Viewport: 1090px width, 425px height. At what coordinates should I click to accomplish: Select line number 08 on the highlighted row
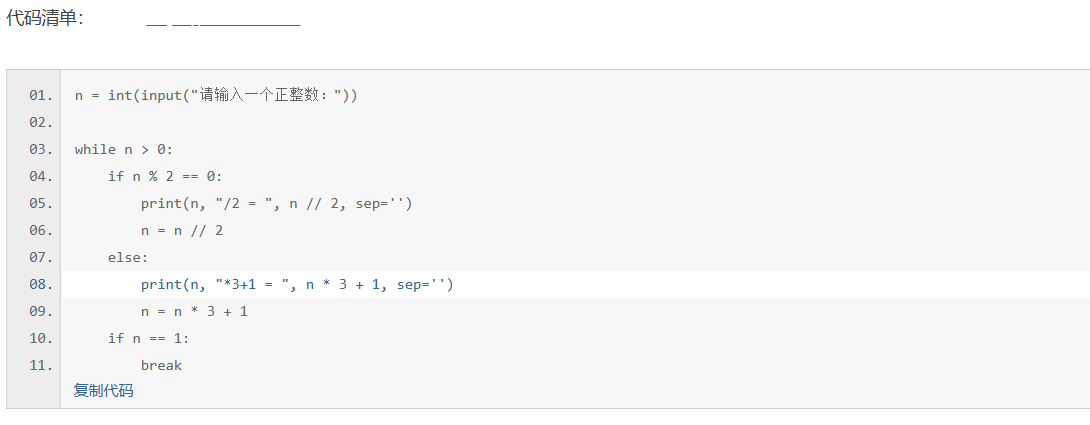40,285
